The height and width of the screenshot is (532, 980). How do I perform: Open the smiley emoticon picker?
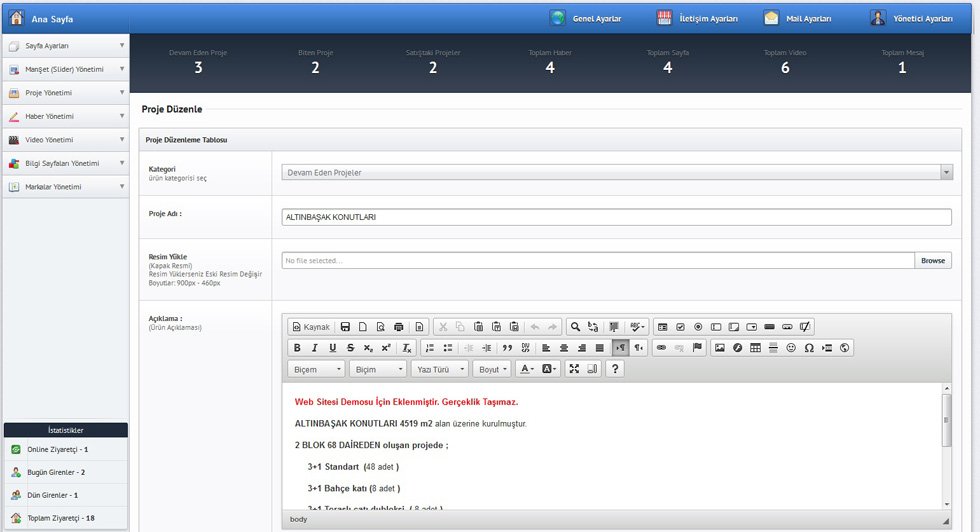click(791, 348)
